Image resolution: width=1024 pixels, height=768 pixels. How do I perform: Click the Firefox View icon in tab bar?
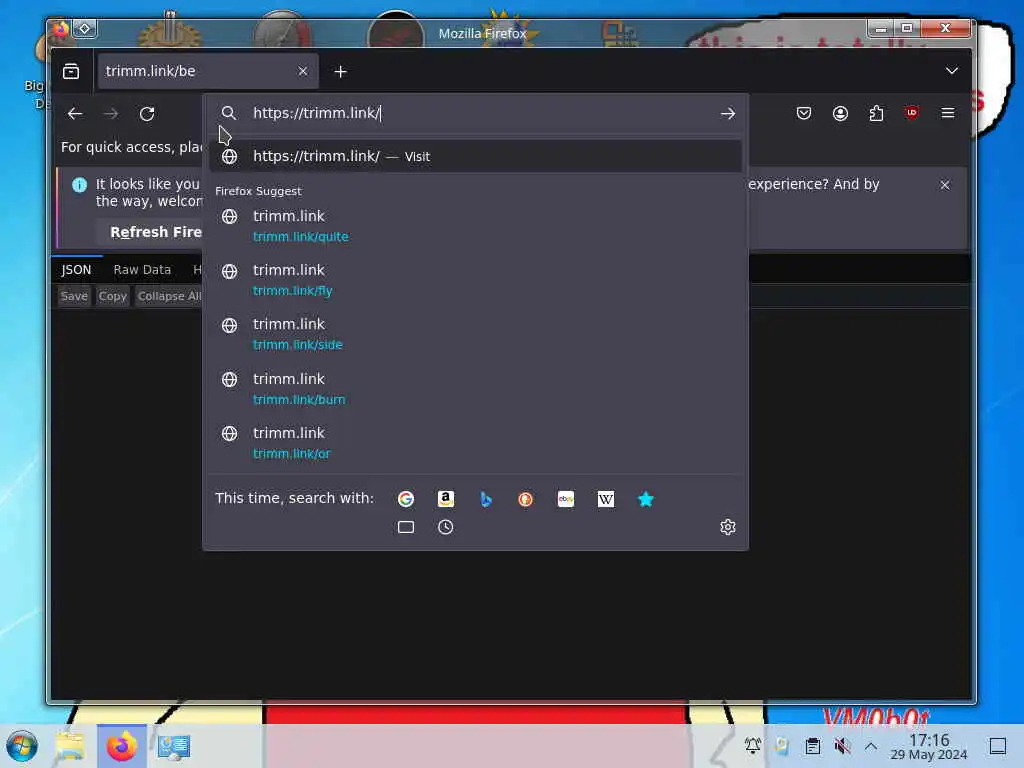(71, 71)
